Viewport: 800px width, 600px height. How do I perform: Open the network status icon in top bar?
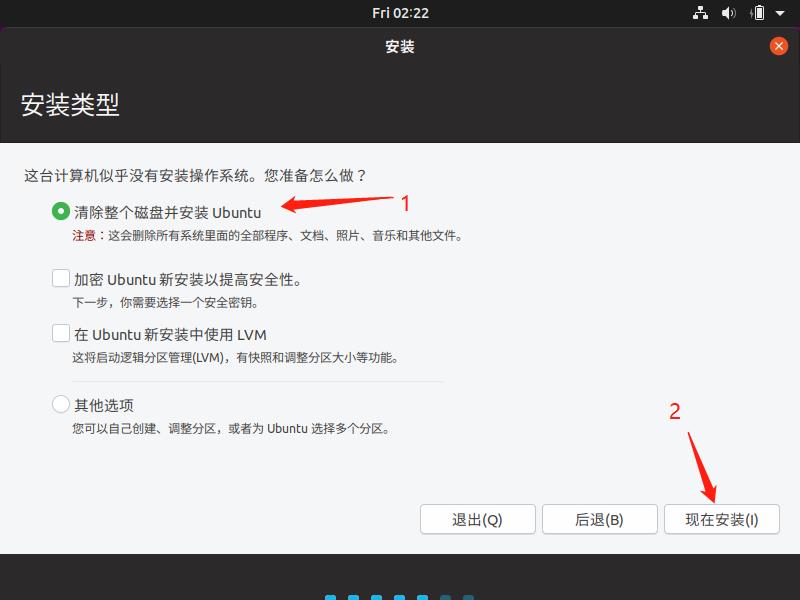click(x=700, y=13)
